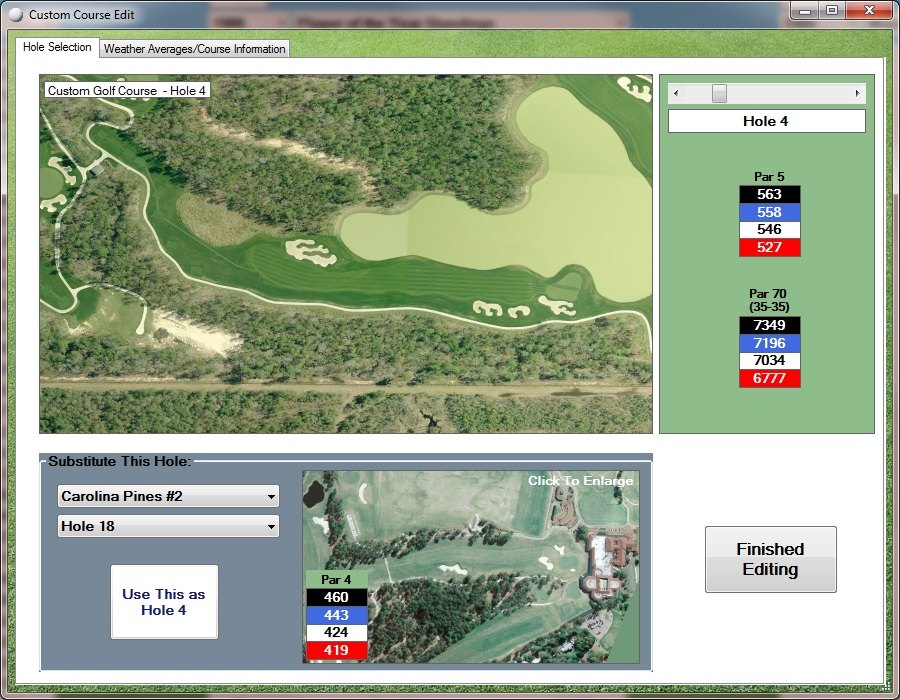This screenshot has height=700, width=900.
Task: Click the hole selector slider thumb
Action: (719, 93)
